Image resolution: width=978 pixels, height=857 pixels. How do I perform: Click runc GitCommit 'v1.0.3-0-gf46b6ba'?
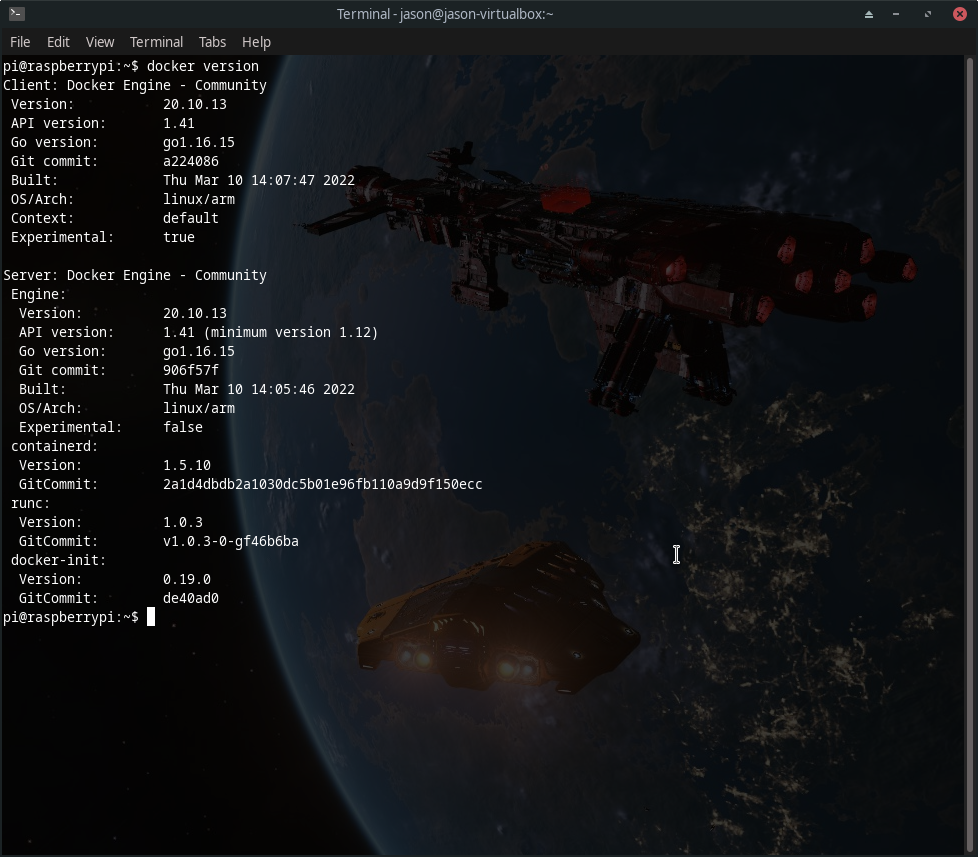click(231, 541)
